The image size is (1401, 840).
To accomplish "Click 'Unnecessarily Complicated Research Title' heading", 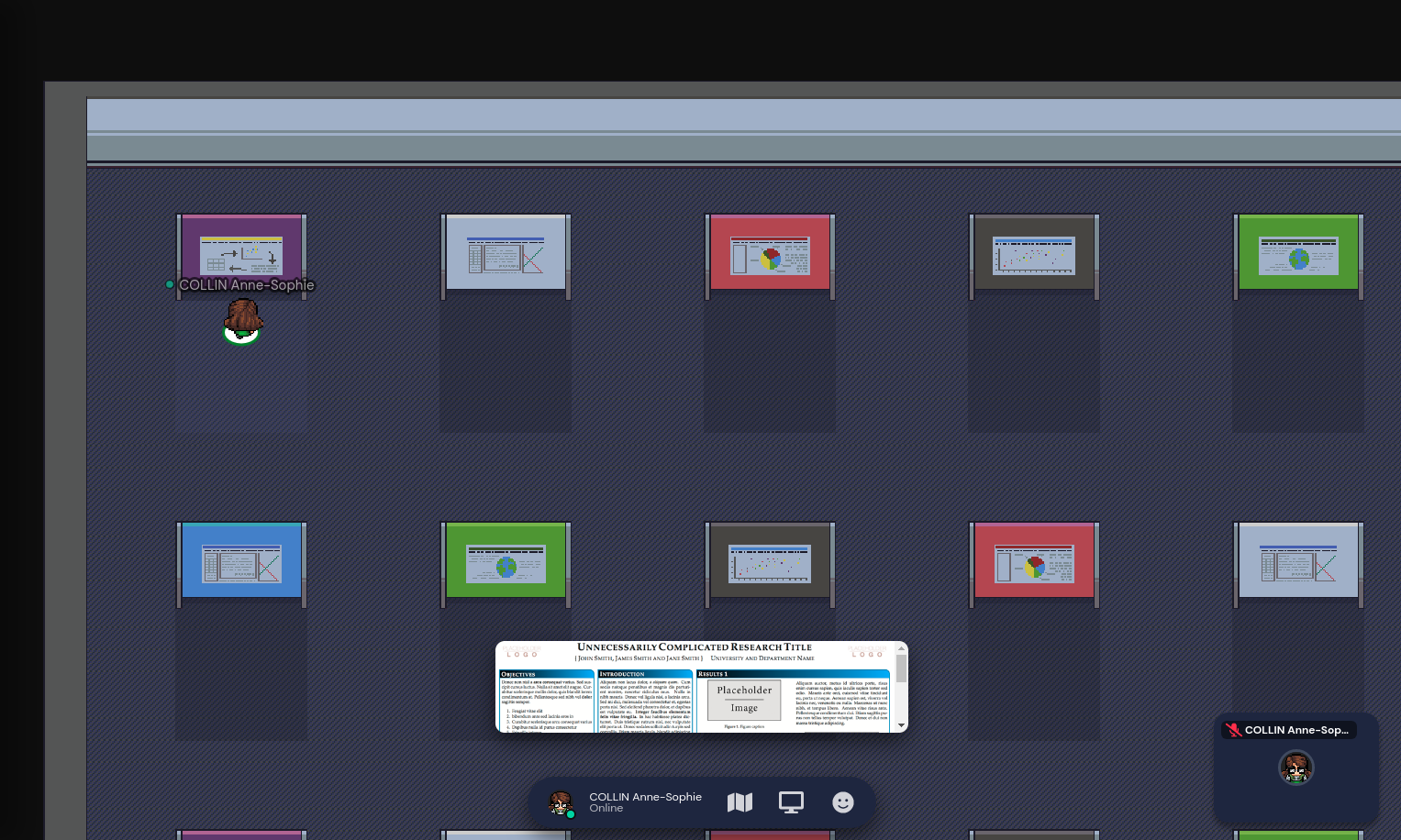I will point(695,647).
